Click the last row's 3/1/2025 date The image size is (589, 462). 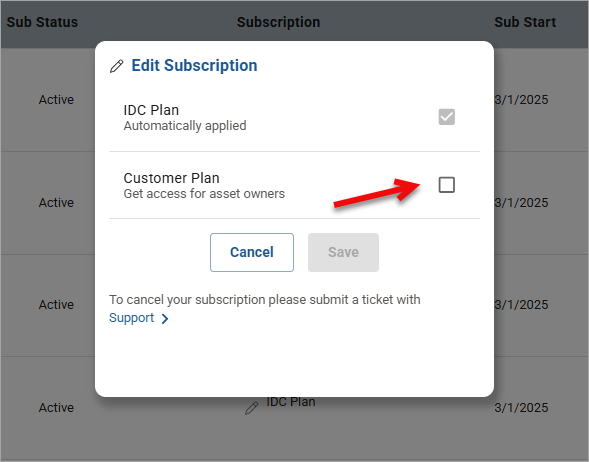(521, 408)
